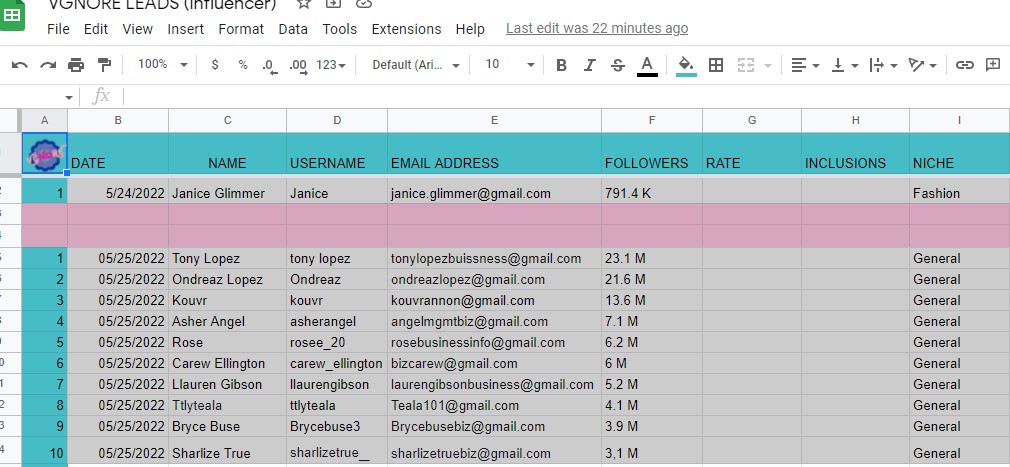Open the Default (Arial) font dropdown
This screenshot has width=1010, height=467.
[x=416, y=65]
